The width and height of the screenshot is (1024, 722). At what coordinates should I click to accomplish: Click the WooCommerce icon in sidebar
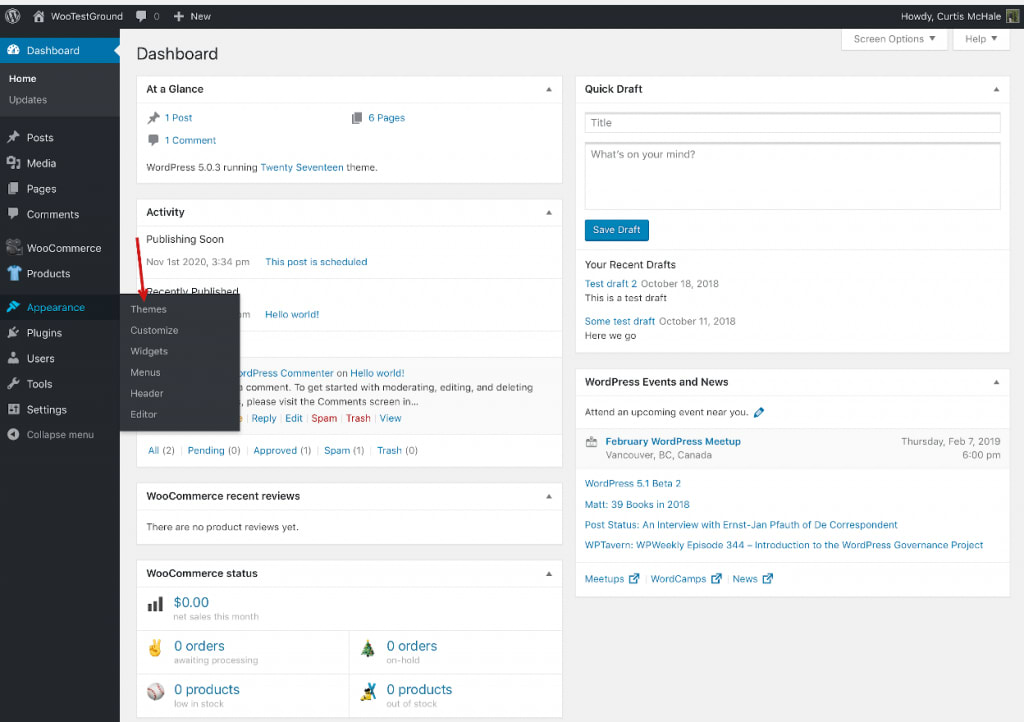pos(14,247)
